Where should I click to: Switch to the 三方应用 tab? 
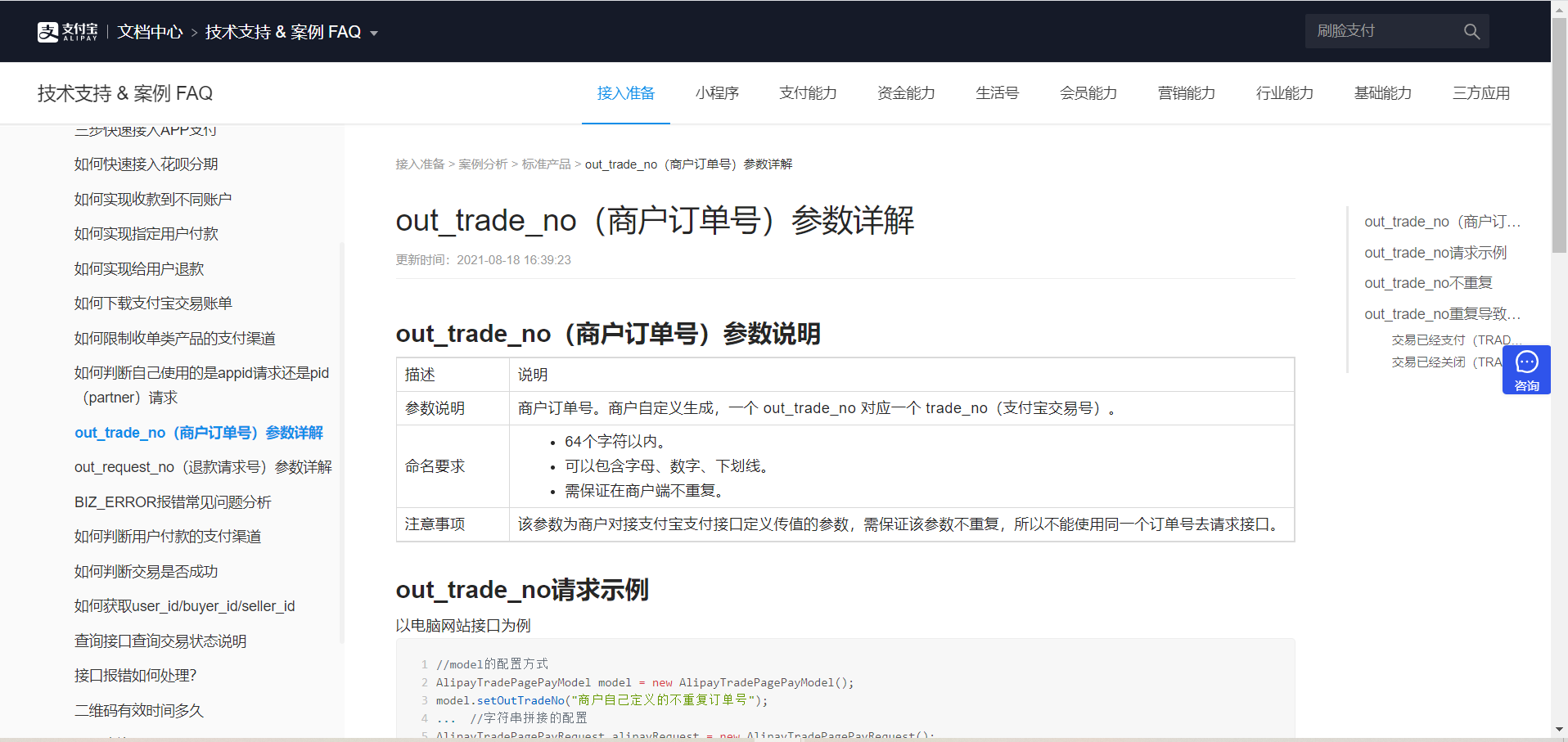1481,93
